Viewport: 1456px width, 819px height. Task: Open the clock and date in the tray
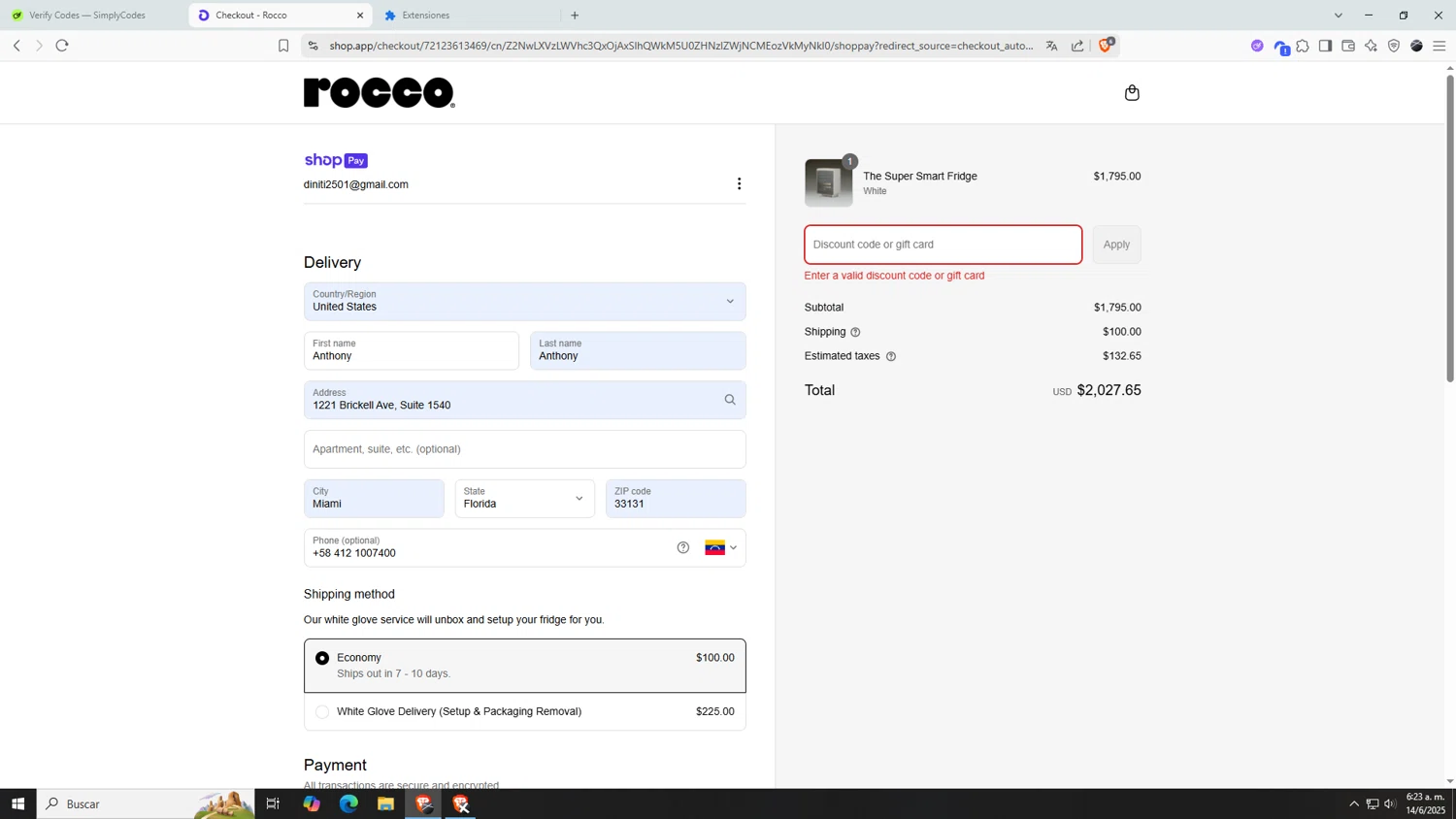point(1425,803)
